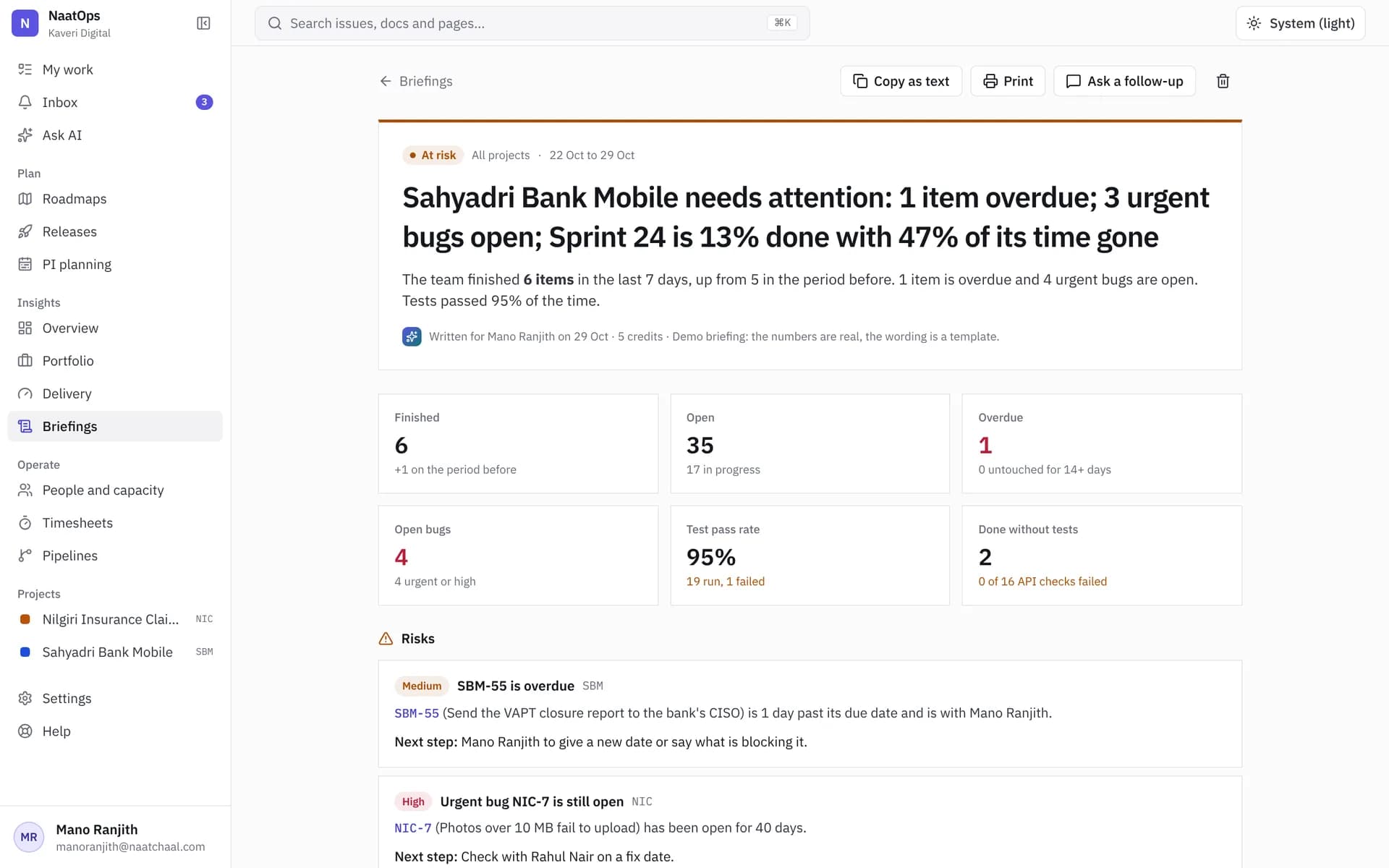Click "Urgent bug NIC-7 is still open"
Image resolution: width=1389 pixels, height=868 pixels.
(532, 801)
